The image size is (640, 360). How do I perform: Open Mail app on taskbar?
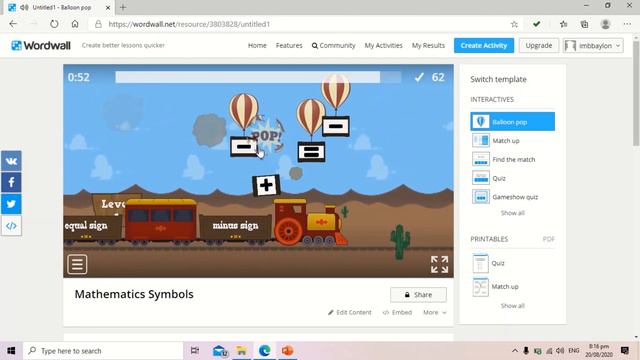(x=220, y=351)
